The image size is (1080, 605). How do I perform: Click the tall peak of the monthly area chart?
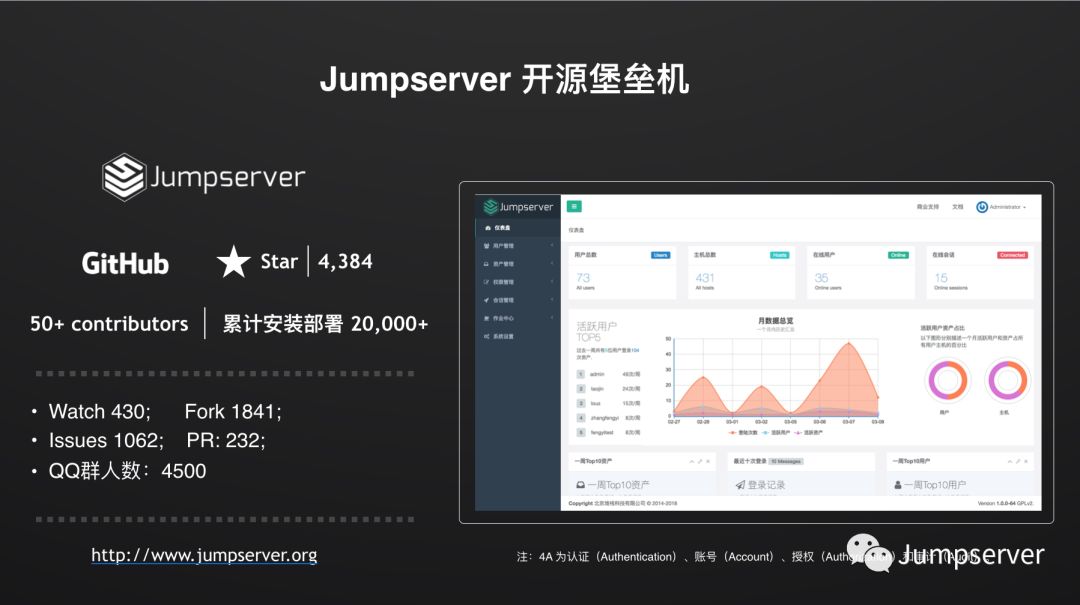(x=849, y=344)
